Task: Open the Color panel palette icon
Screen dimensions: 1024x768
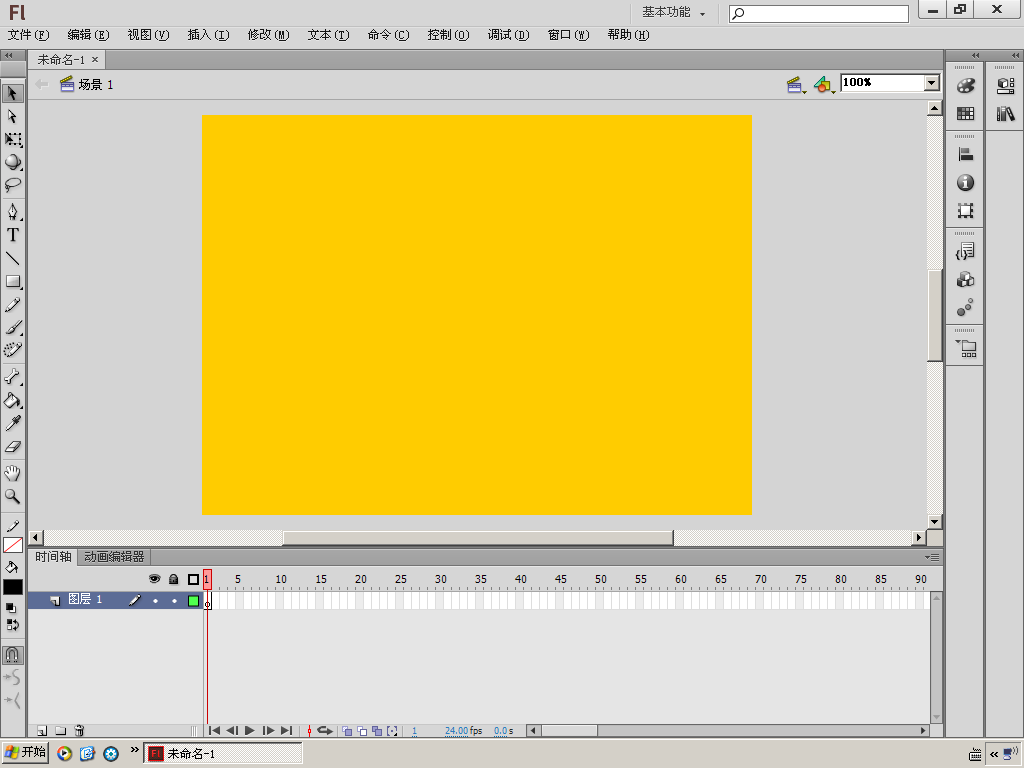Action: 965,86
